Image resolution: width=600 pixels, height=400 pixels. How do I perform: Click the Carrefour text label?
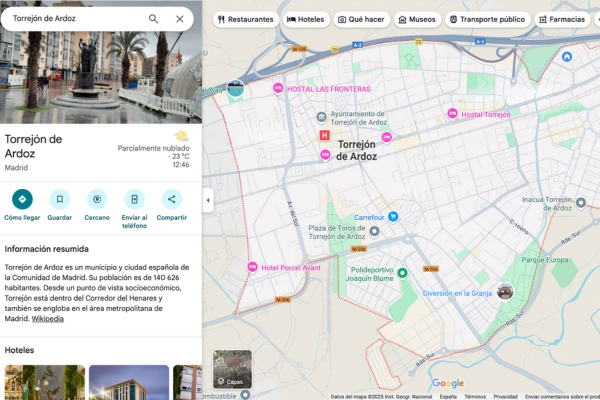369,217
